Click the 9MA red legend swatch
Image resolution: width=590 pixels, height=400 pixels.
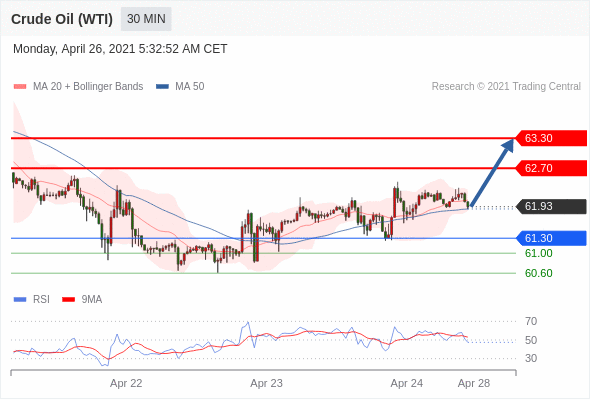pos(68,300)
